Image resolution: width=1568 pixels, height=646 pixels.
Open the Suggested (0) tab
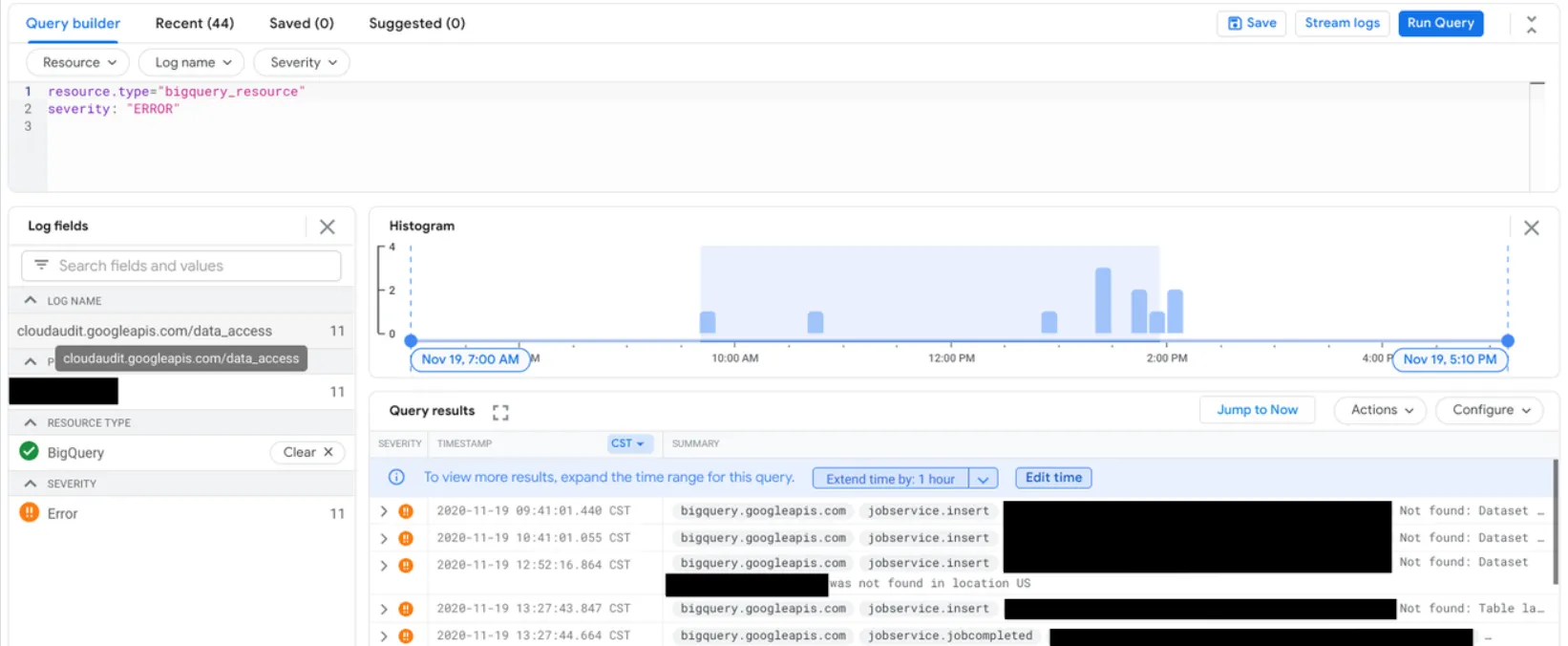pyautogui.click(x=417, y=23)
